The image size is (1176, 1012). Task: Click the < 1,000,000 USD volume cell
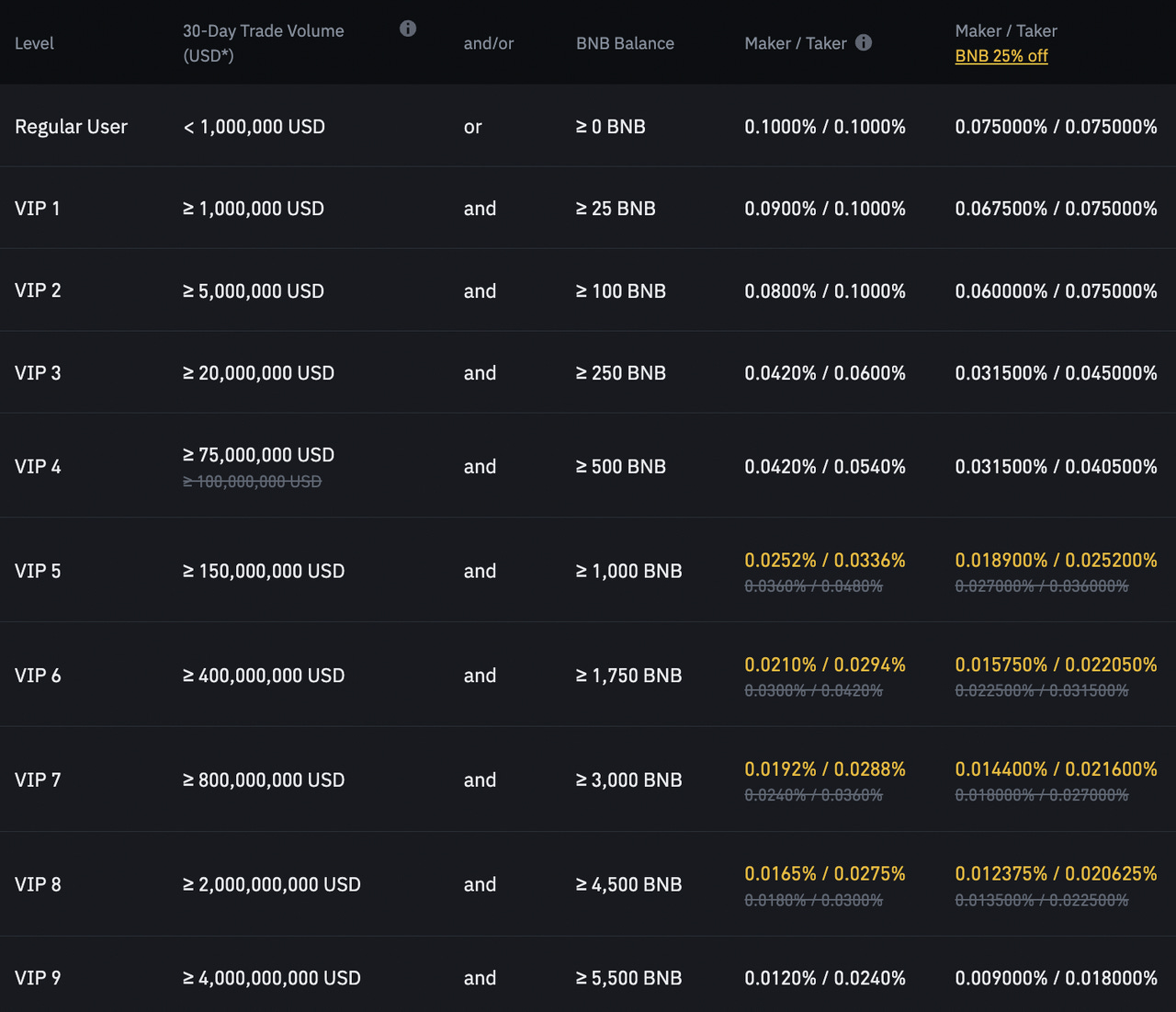[x=254, y=127]
